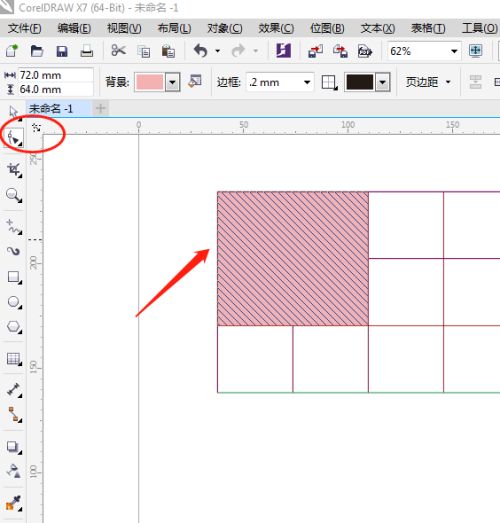
Task: Expand the border width .2 mm dropdown
Action: click(x=307, y=82)
